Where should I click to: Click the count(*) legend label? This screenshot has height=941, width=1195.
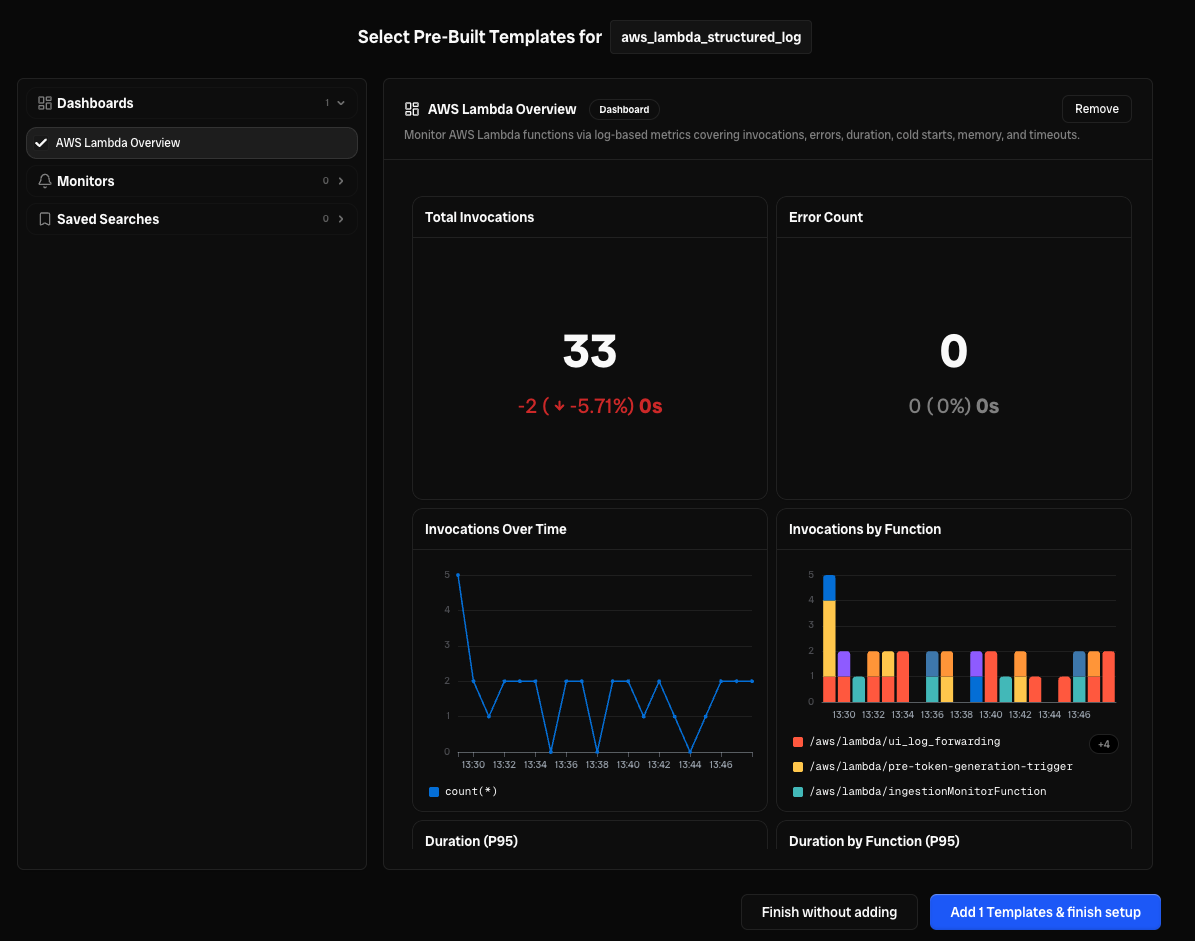point(471,792)
